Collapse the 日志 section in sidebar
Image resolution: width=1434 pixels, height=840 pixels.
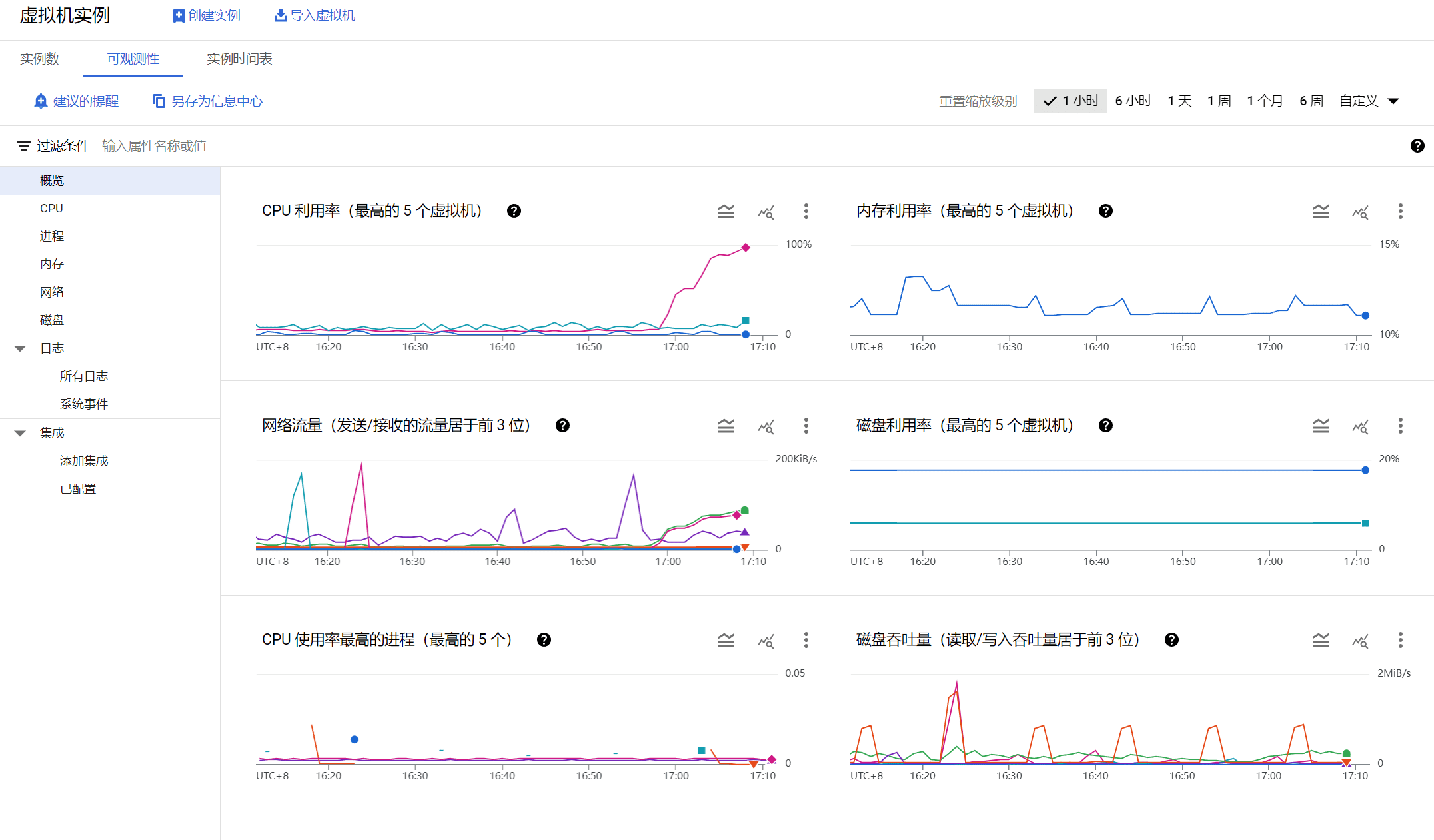(x=19, y=348)
